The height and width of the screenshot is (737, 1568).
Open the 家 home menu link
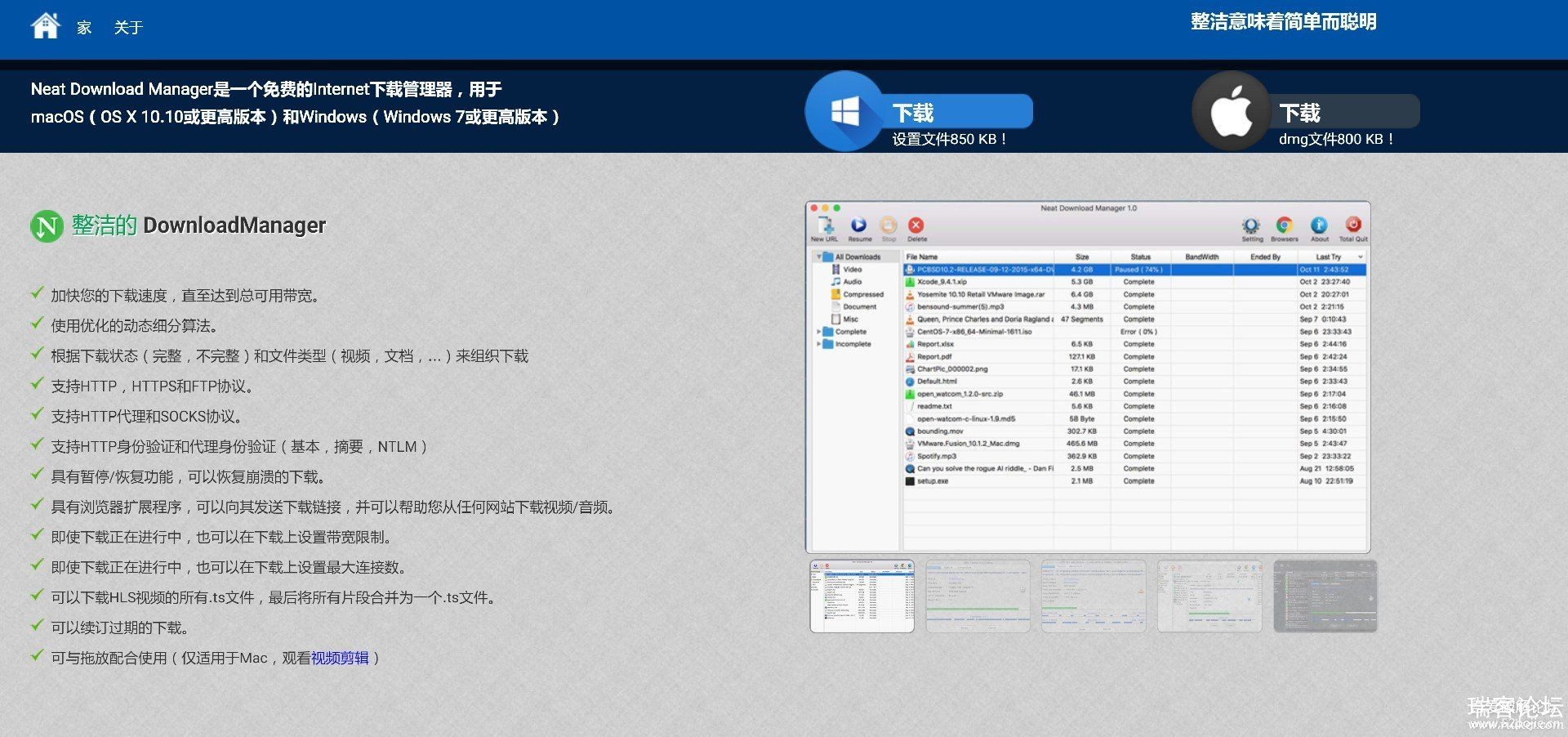84,28
